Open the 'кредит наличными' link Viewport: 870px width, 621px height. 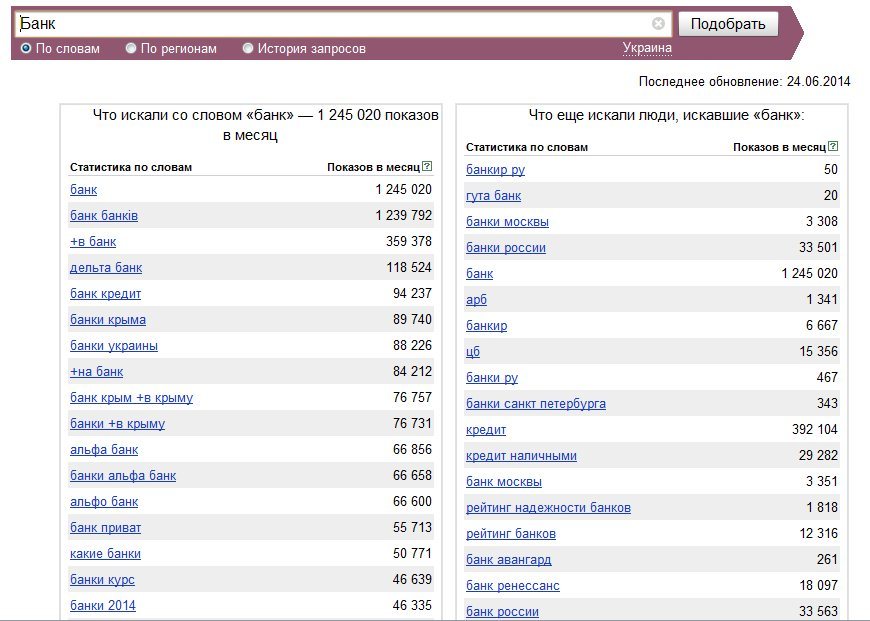pos(522,456)
